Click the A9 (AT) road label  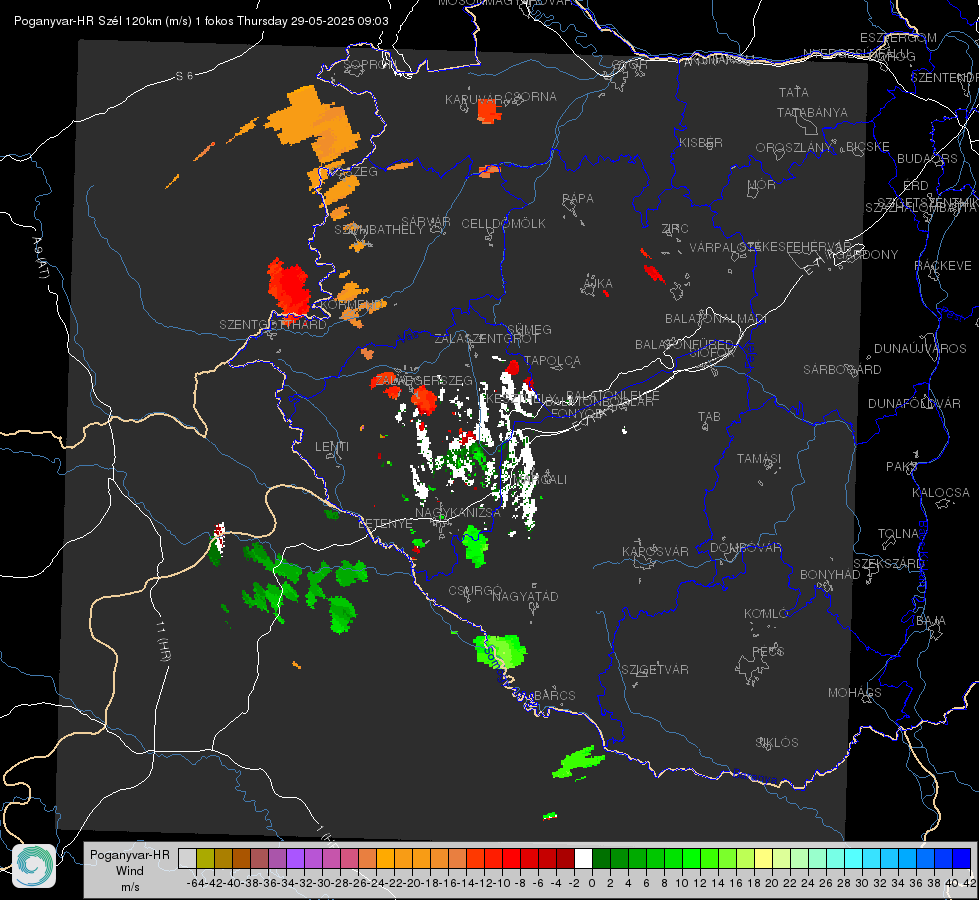point(41,258)
